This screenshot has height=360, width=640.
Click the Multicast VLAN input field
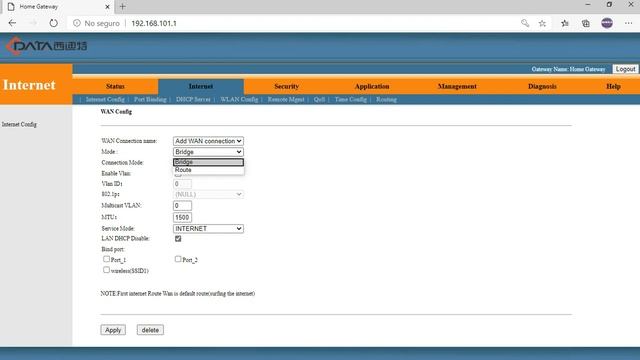click(182, 206)
